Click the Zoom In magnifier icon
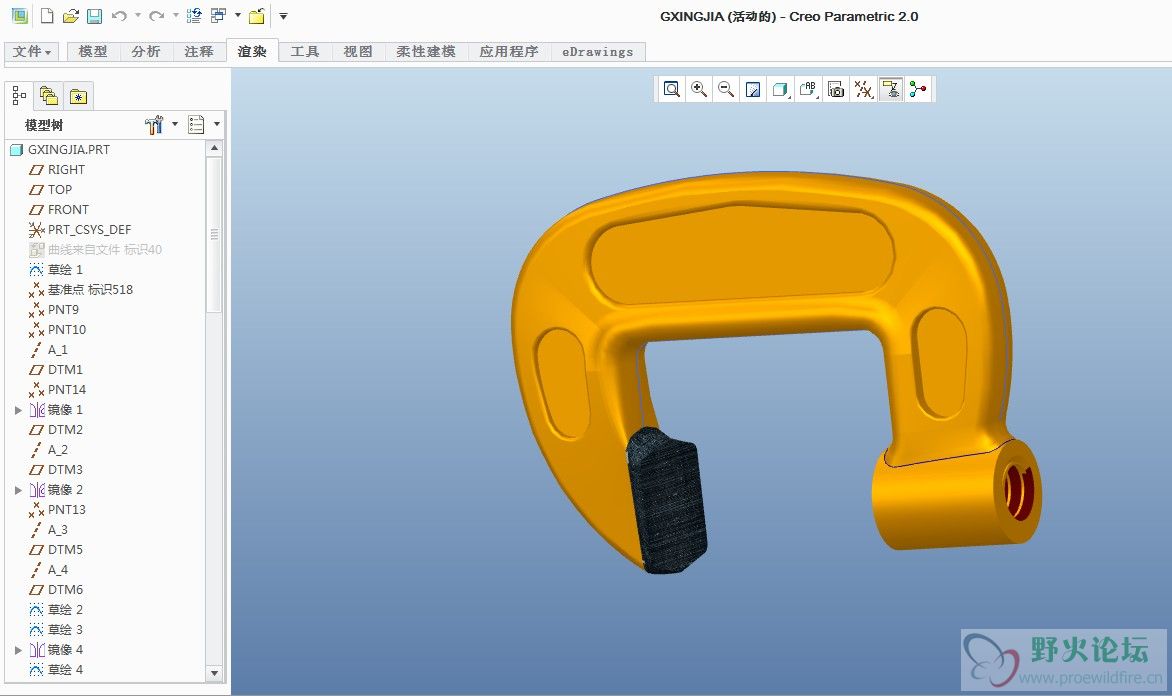The height and width of the screenshot is (696, 1172). 699,90
